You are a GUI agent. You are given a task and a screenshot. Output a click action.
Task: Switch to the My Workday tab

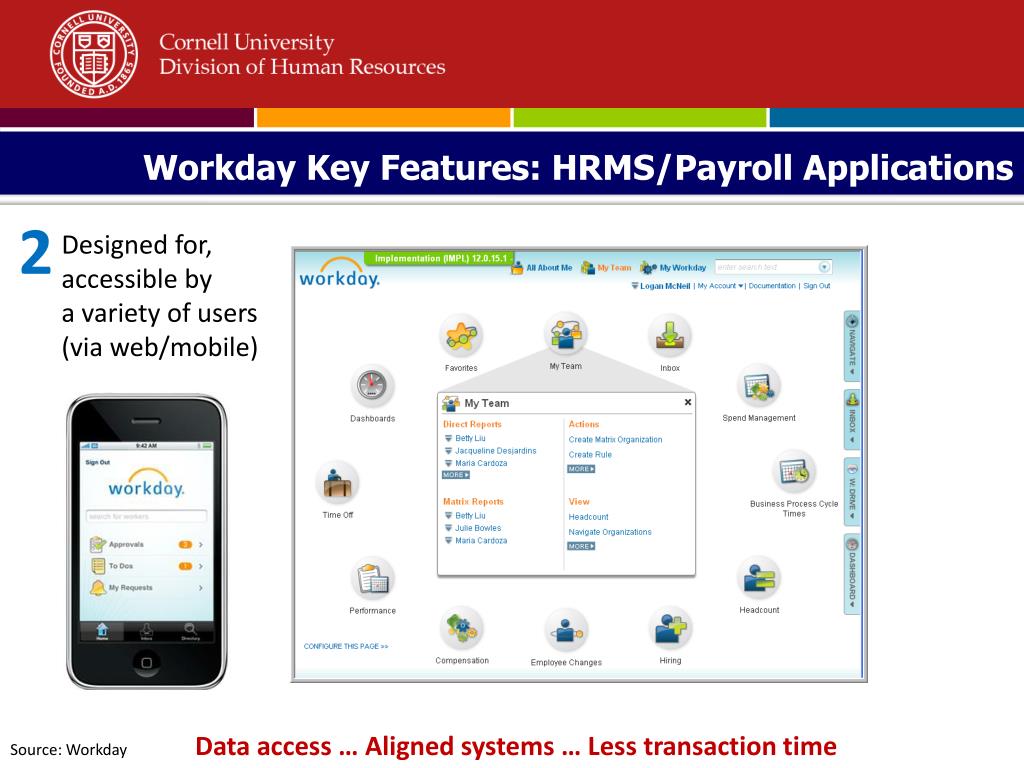[x=673, y=268]
